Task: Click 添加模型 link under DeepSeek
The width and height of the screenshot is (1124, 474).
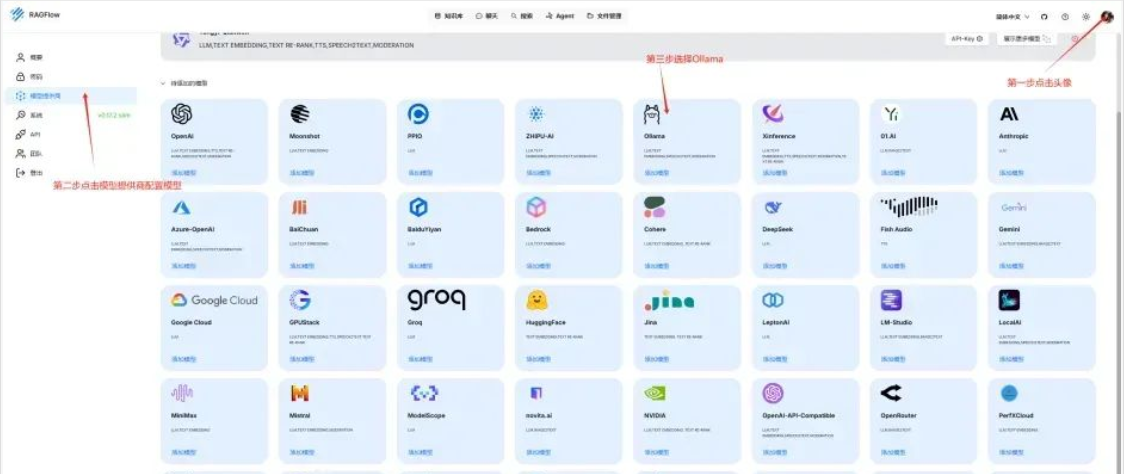Action: coord(773,265)
